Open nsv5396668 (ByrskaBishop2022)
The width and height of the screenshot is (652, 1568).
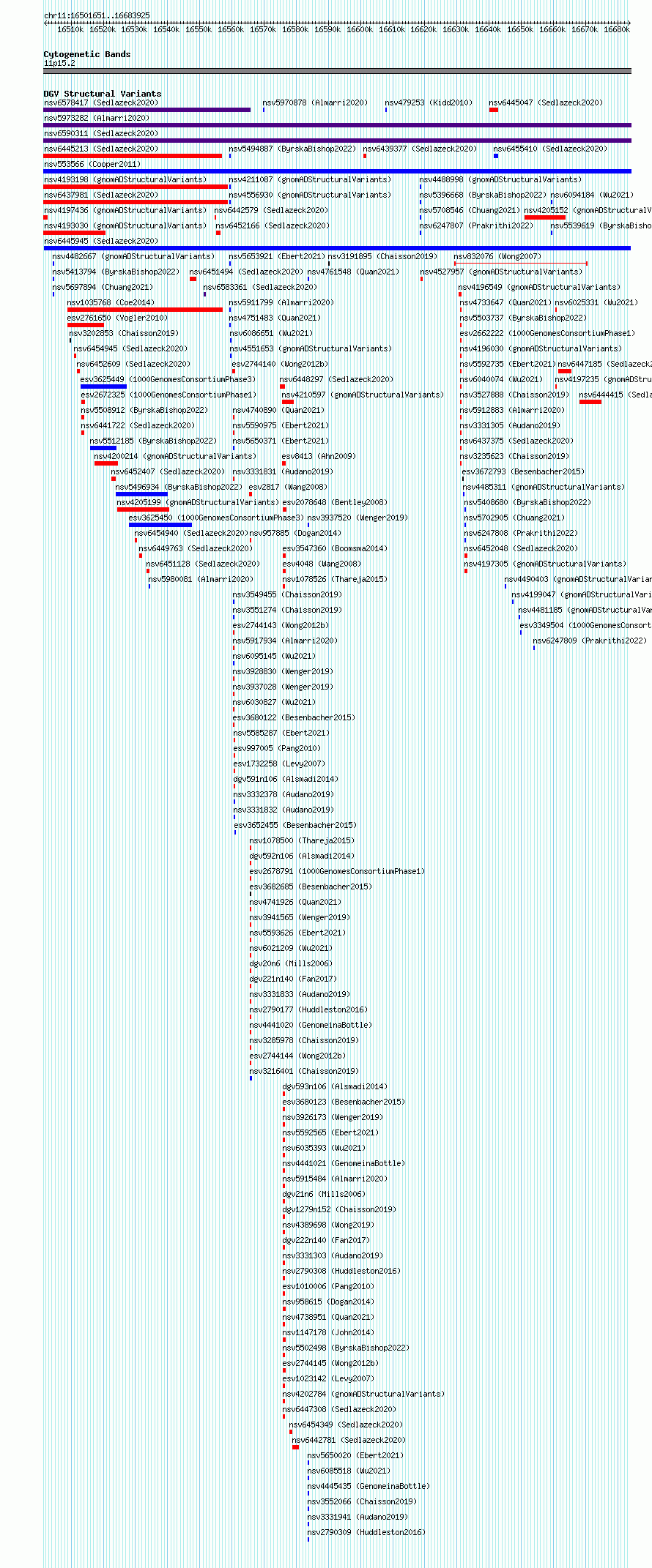click(x=483, y=195)
